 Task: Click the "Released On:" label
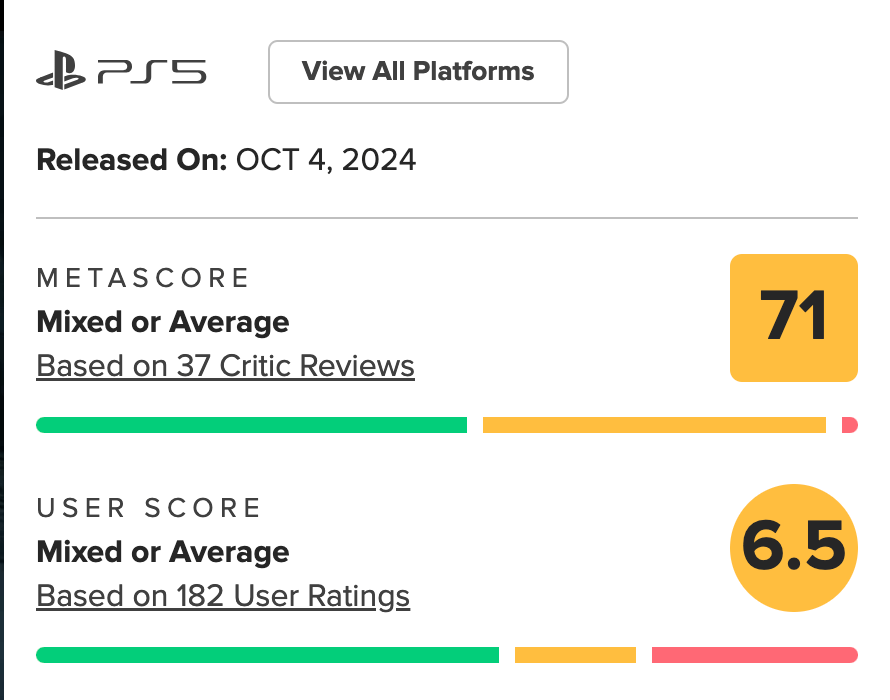pos(132,160)
